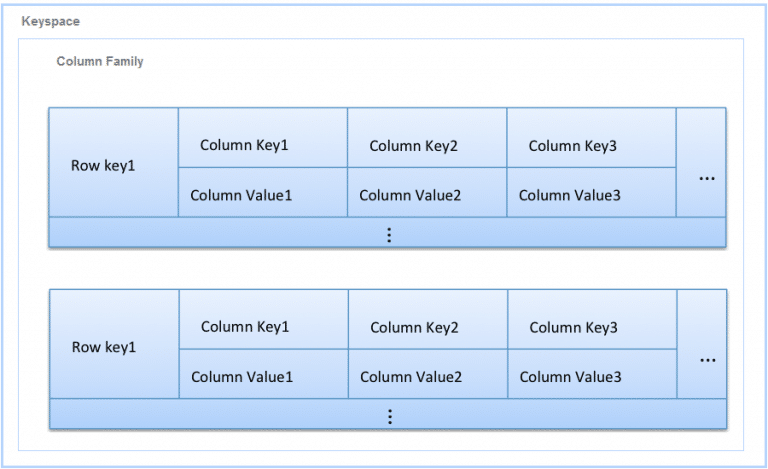Expand vertical ellipsis bar under top table
Viewport: 768px width, 469px height.
[x=388, y=235]
